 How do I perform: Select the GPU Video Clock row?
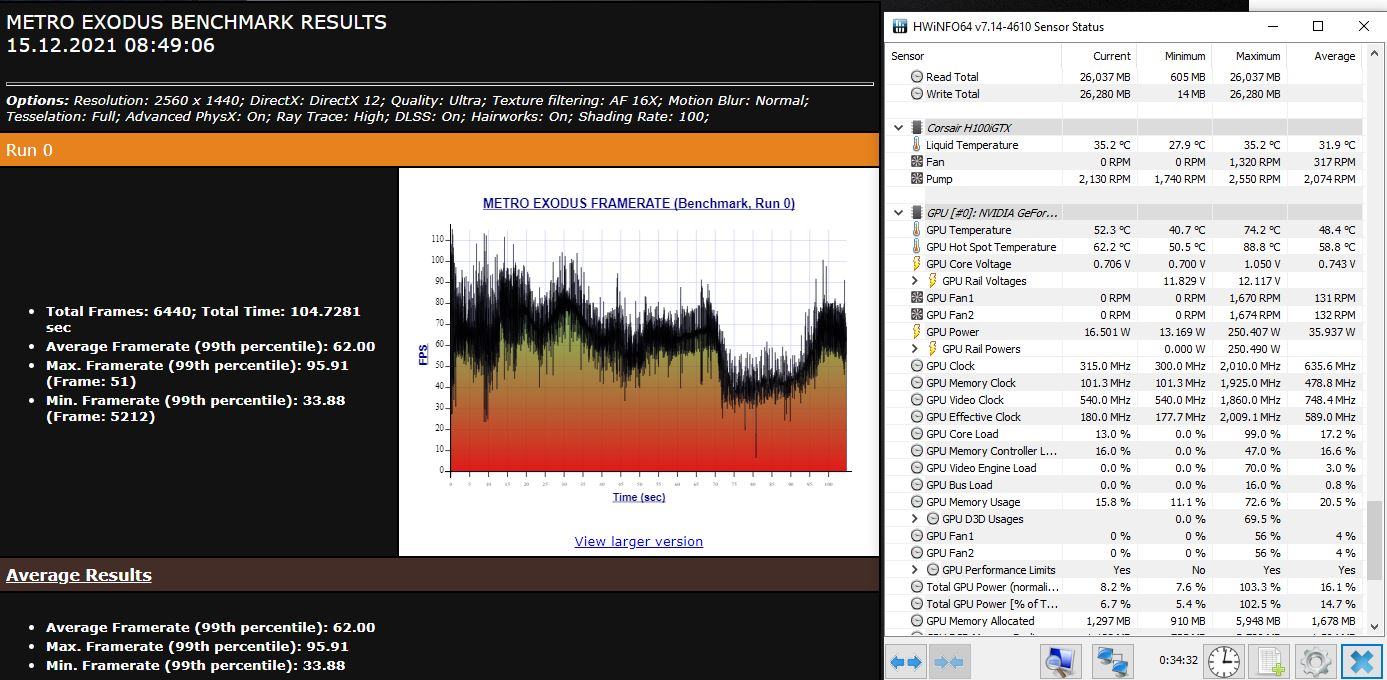click(1124, 400)
